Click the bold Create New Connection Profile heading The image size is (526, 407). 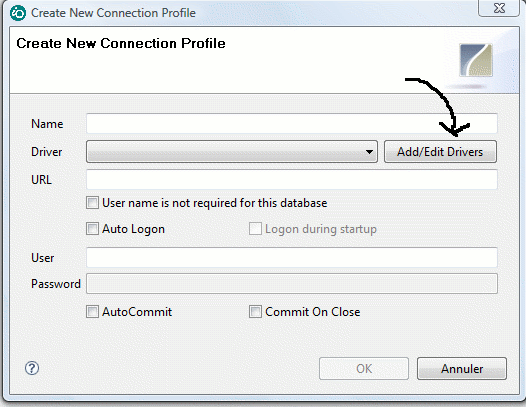click(x=121, y=43)
